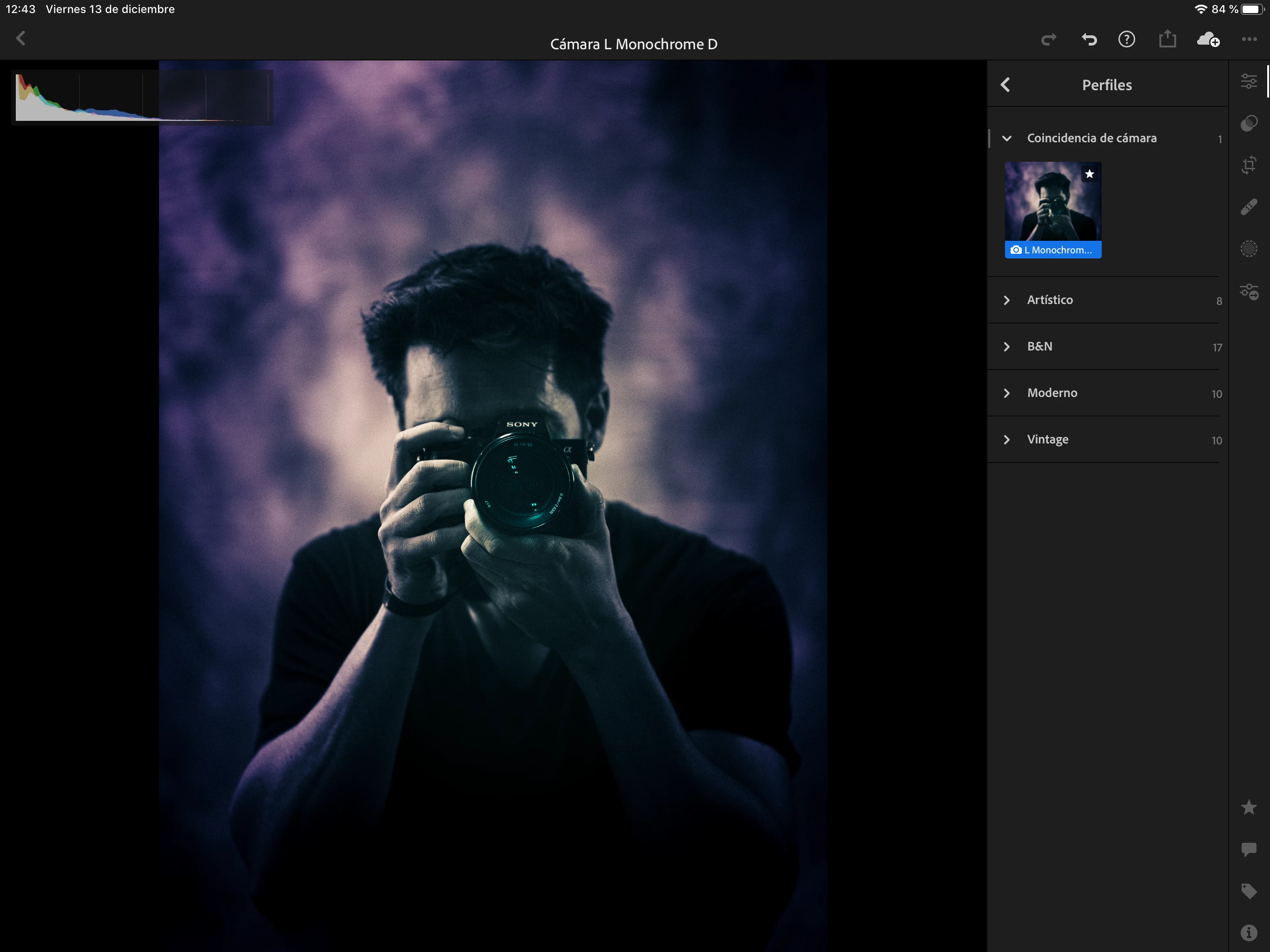The height and width of the screenshot is (952, 1270).
Task: Select the Healing brush tool
Action: tap(1249, 207)
